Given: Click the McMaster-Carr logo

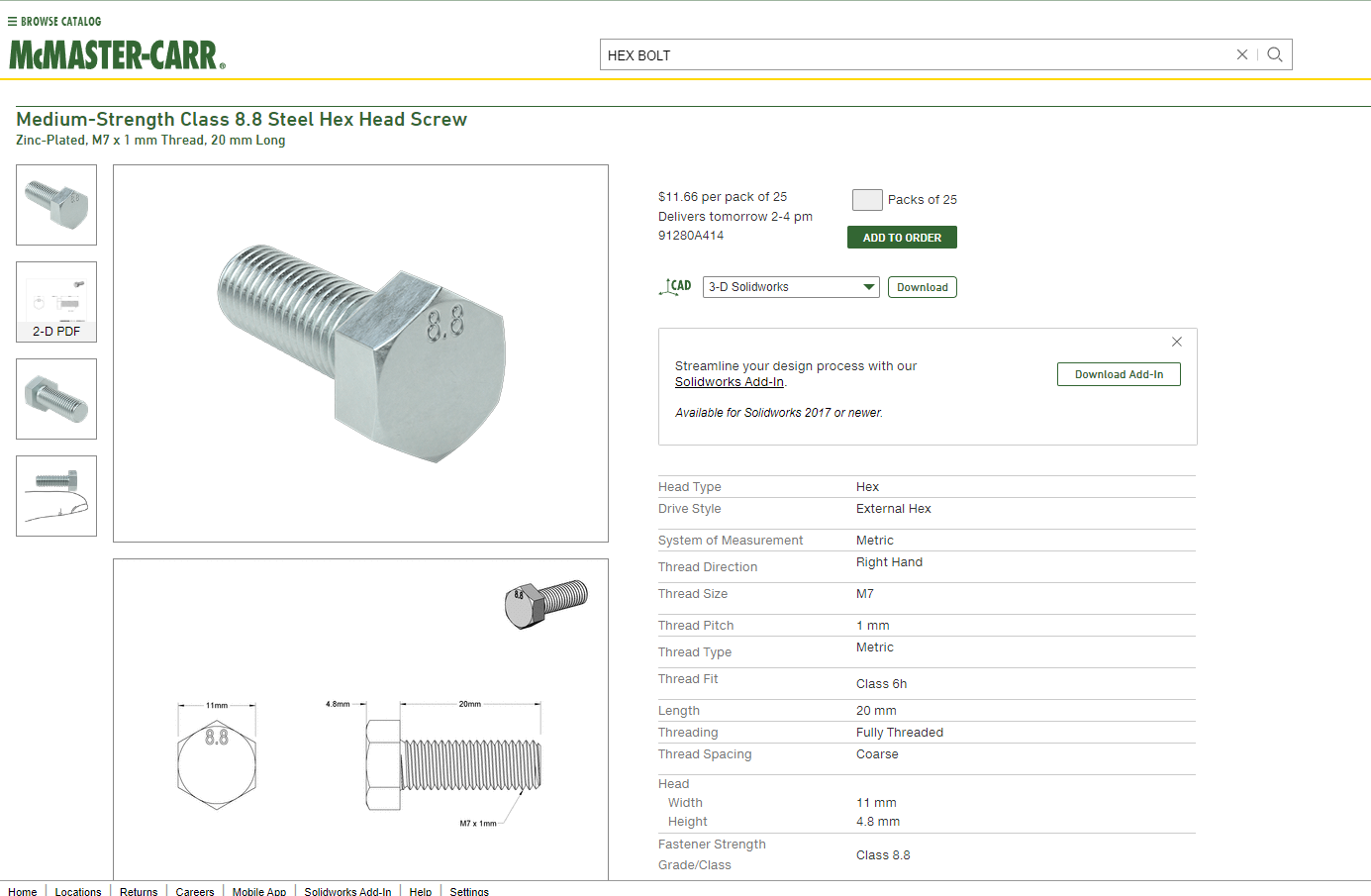Looking at the screenshot, I should coord(117,54).
